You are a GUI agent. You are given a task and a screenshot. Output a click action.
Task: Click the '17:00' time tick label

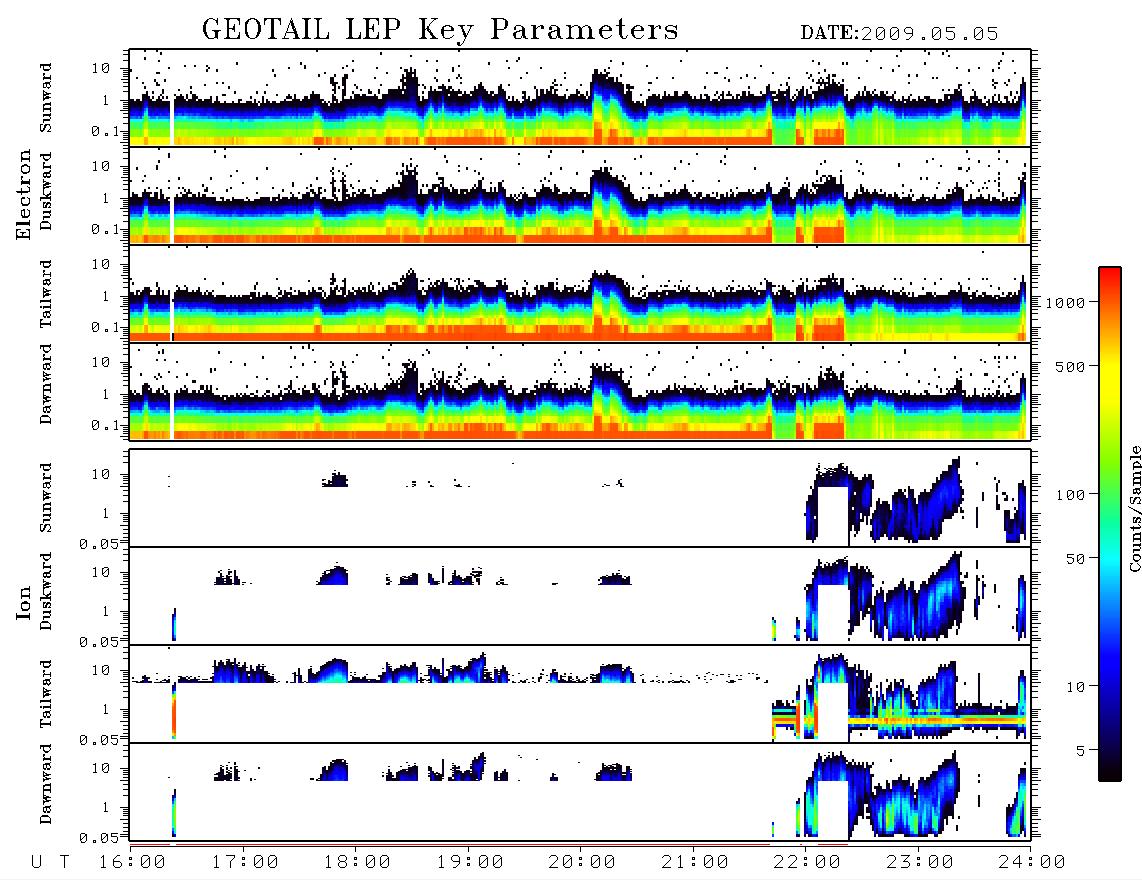tap(245, 863)
